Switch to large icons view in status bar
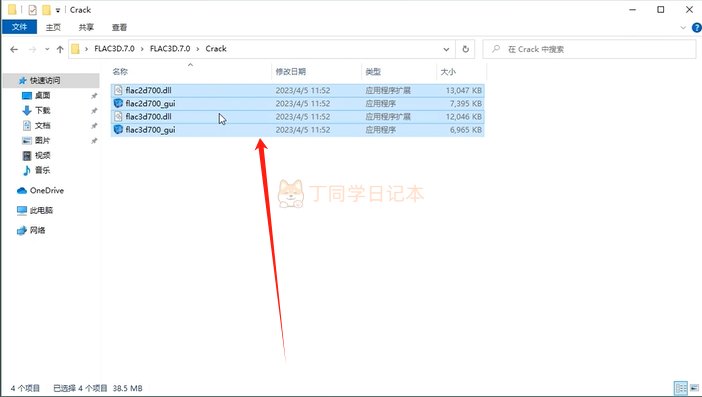This screenshot has height=397, width=702. 694,388
